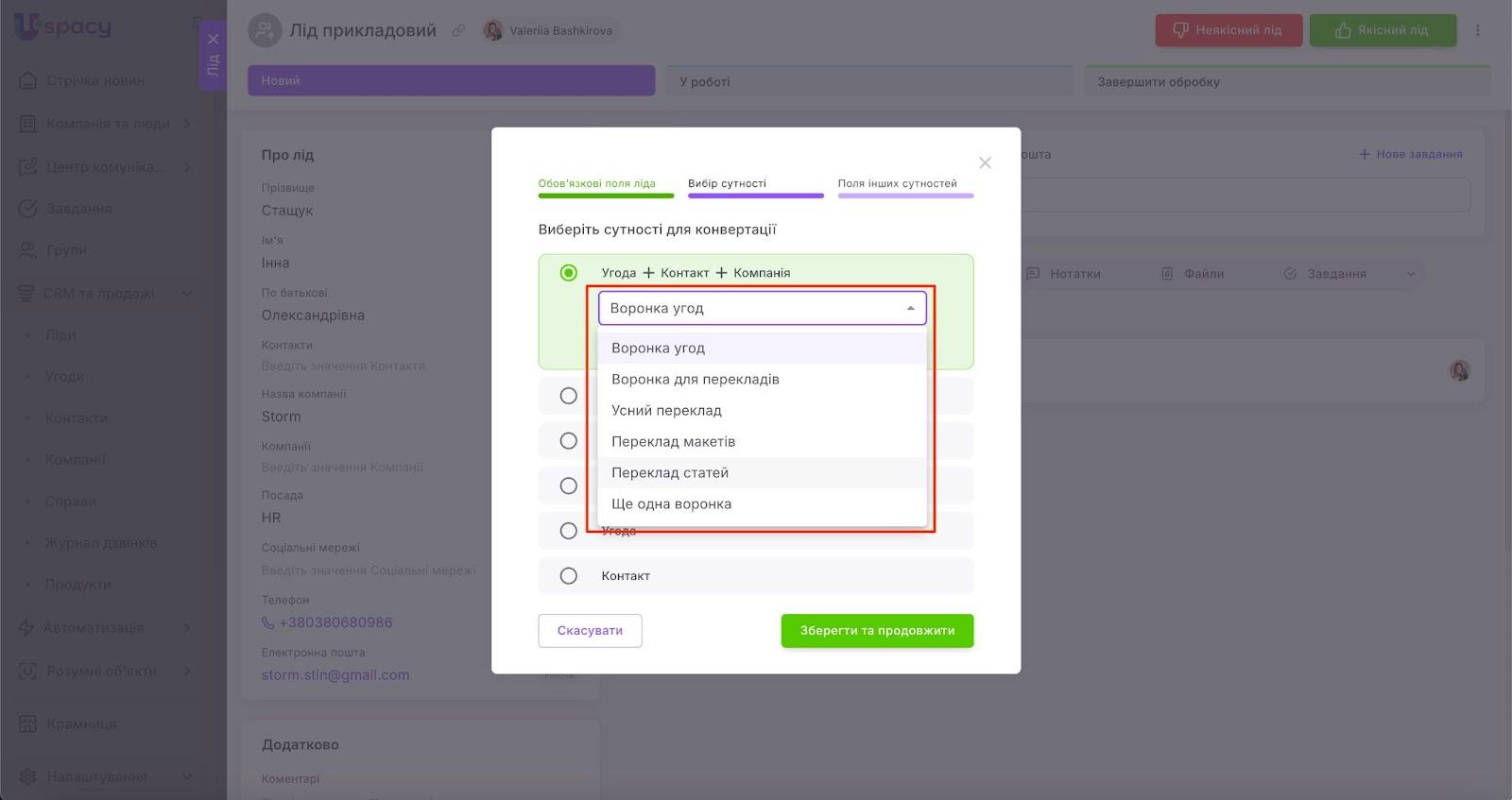1512x800 pixels.
Task: Mark as Якісний лід
Action: coord(1383,30)
